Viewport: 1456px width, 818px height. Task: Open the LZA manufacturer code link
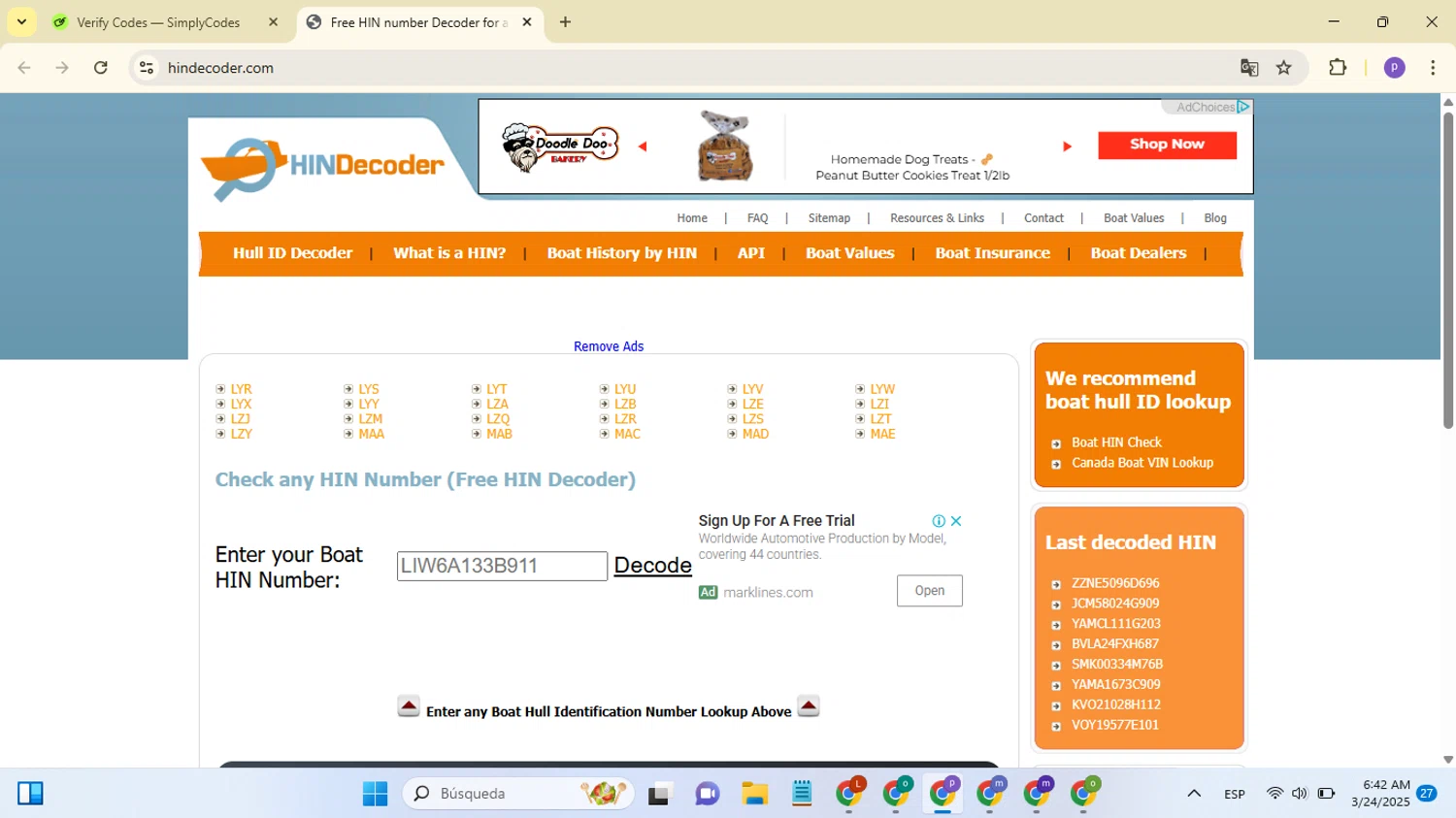pyautogui.click(x=497, y=404)
